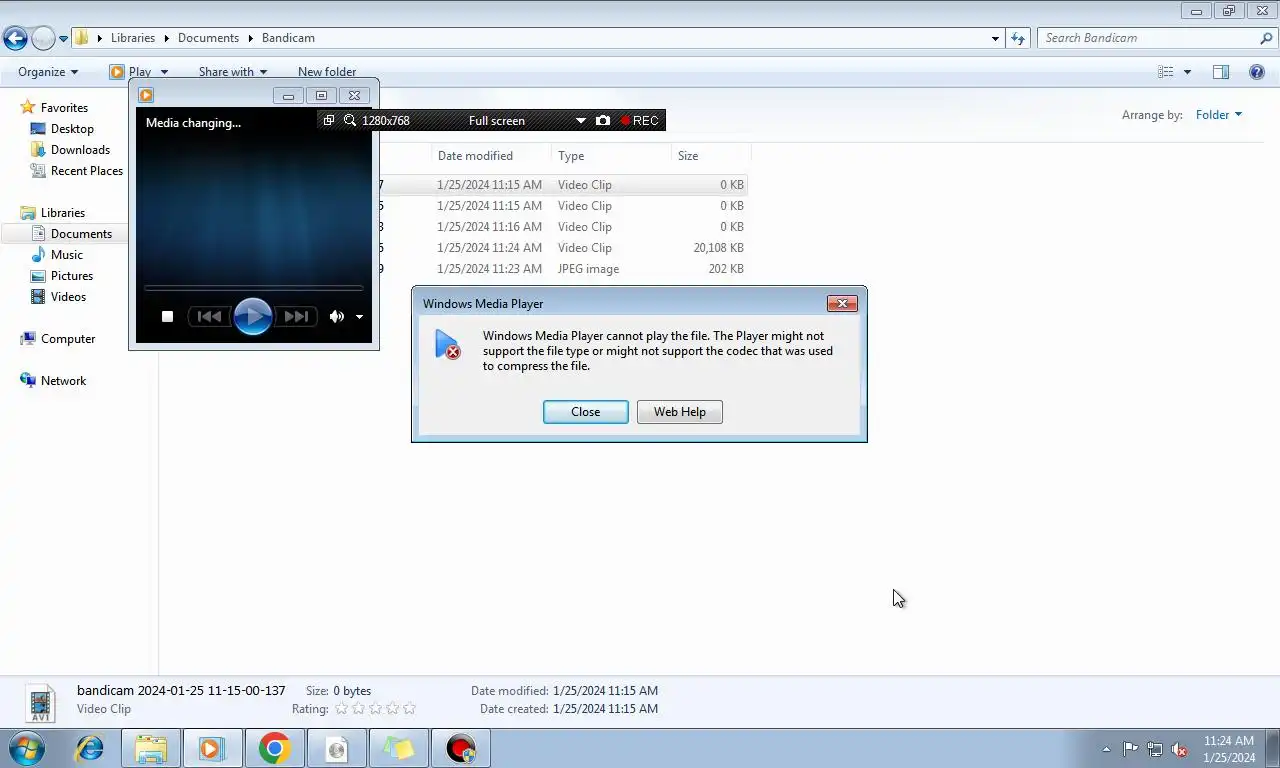Open the Arrange by Folder dropdown
The height and width of the screenshot is (768, 1280).
[x=1218, y=115]
